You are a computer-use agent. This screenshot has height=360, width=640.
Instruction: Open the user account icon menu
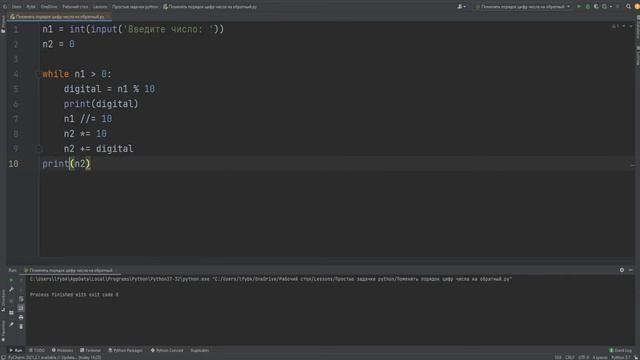coord(461,7)
